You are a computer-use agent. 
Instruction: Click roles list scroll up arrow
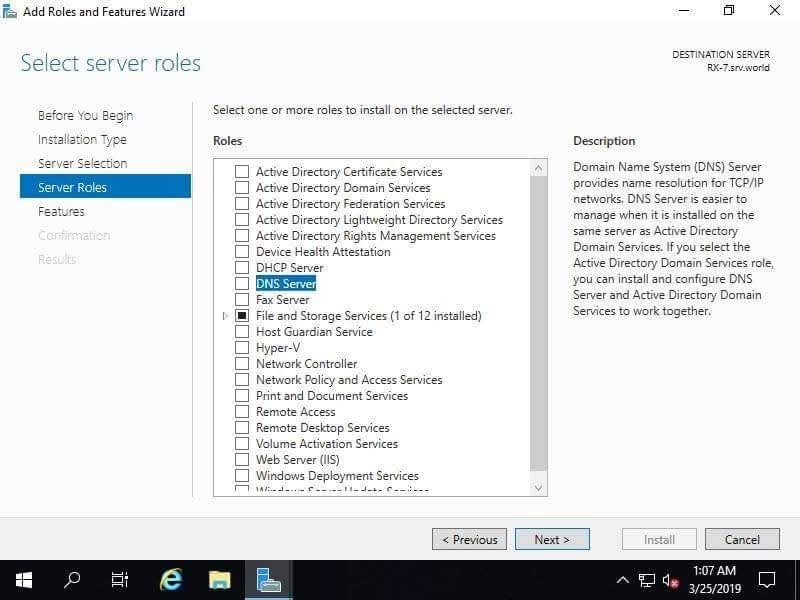click(538, 168)
